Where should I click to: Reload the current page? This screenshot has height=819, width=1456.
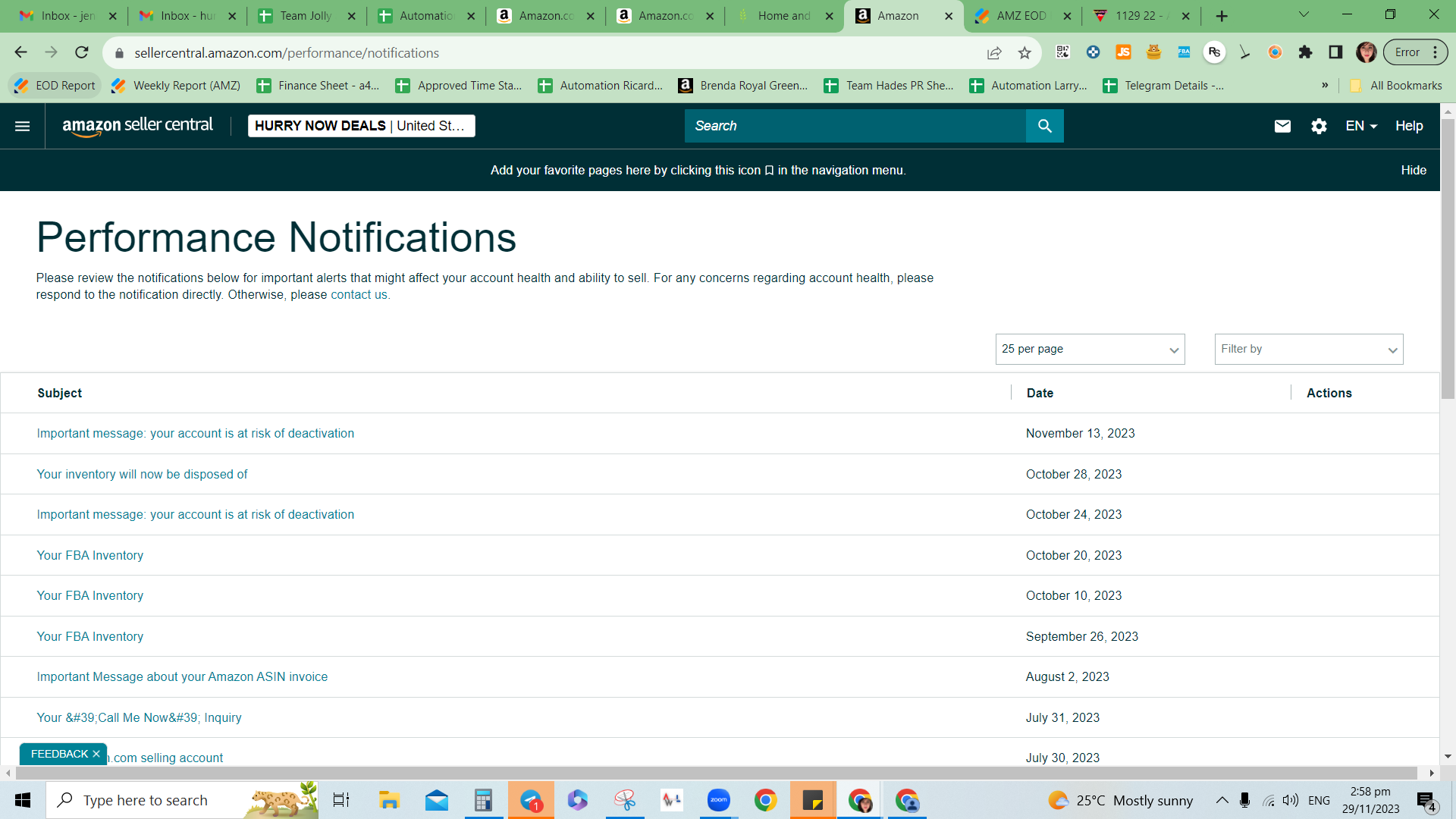pos(82,52)
